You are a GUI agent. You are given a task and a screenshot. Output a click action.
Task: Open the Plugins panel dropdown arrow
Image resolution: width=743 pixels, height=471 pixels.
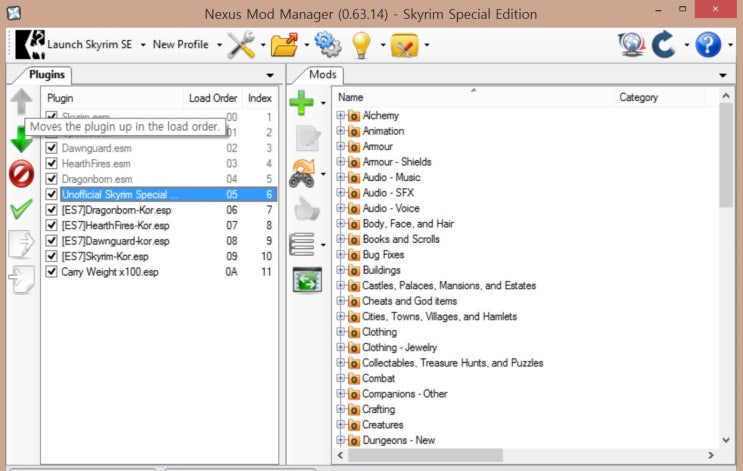[270, 75]
